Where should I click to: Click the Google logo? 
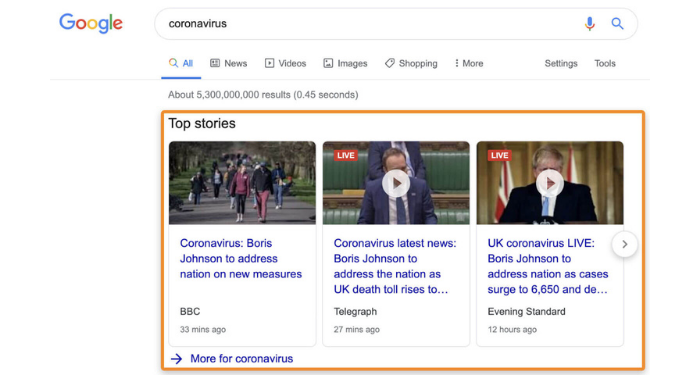point(91,23)
